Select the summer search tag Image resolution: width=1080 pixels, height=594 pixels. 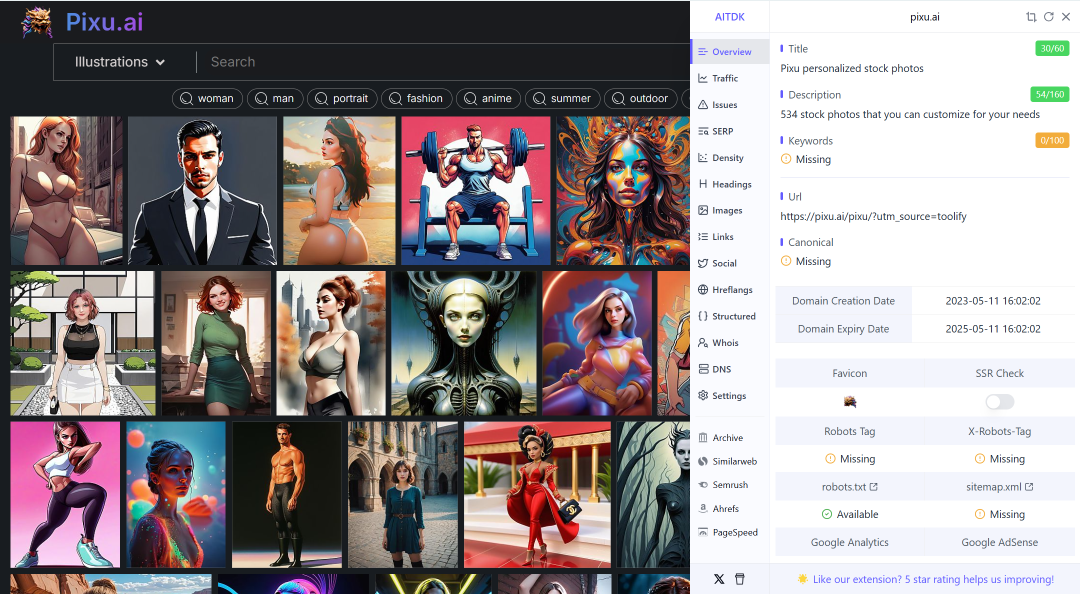pyautogui.click(x=563, y=99)
